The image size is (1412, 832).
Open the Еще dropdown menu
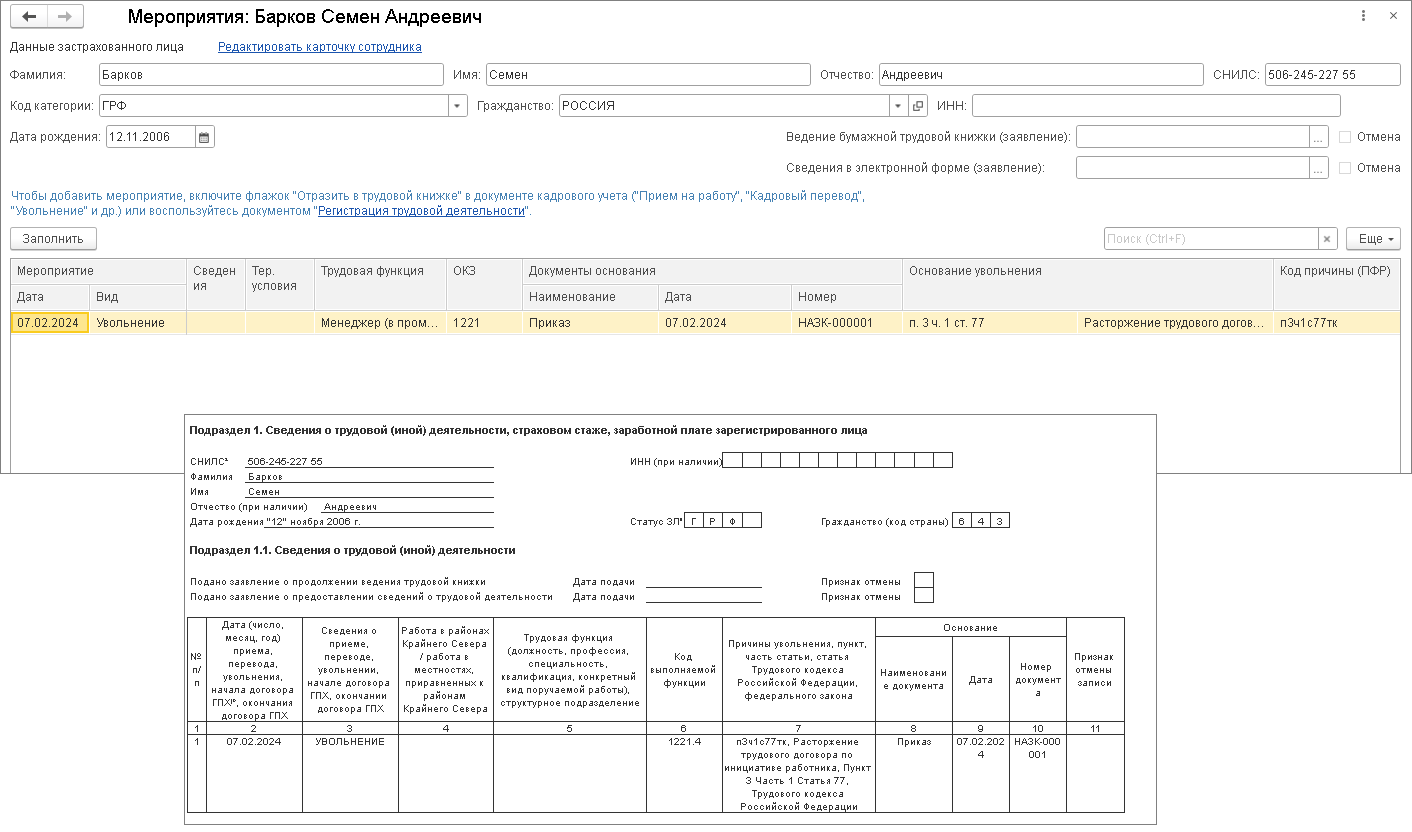tap(1373, 239)
